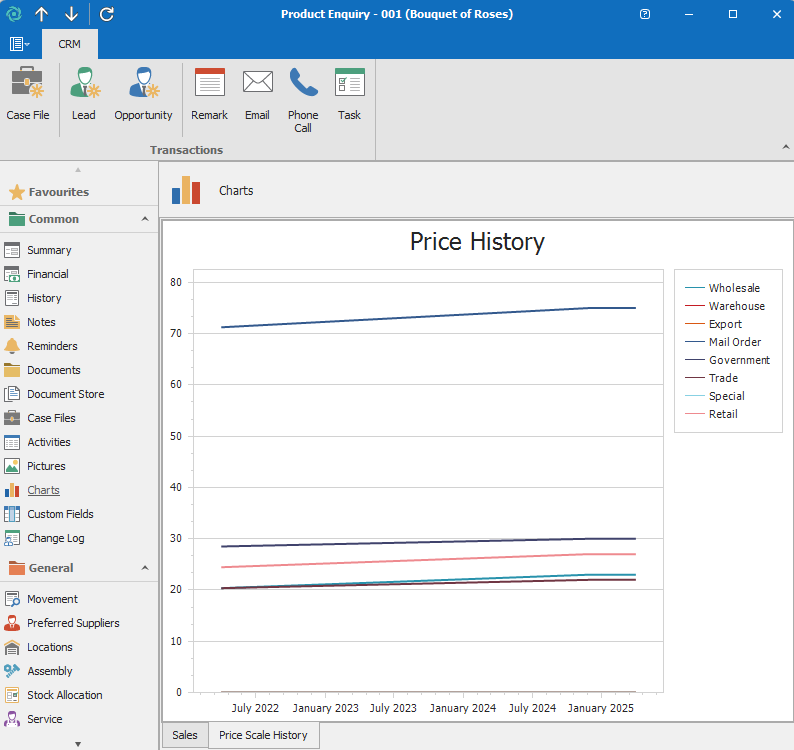Open the Change Log sidebar item
The height and width of the screenshot is (750, 794).
56,538
